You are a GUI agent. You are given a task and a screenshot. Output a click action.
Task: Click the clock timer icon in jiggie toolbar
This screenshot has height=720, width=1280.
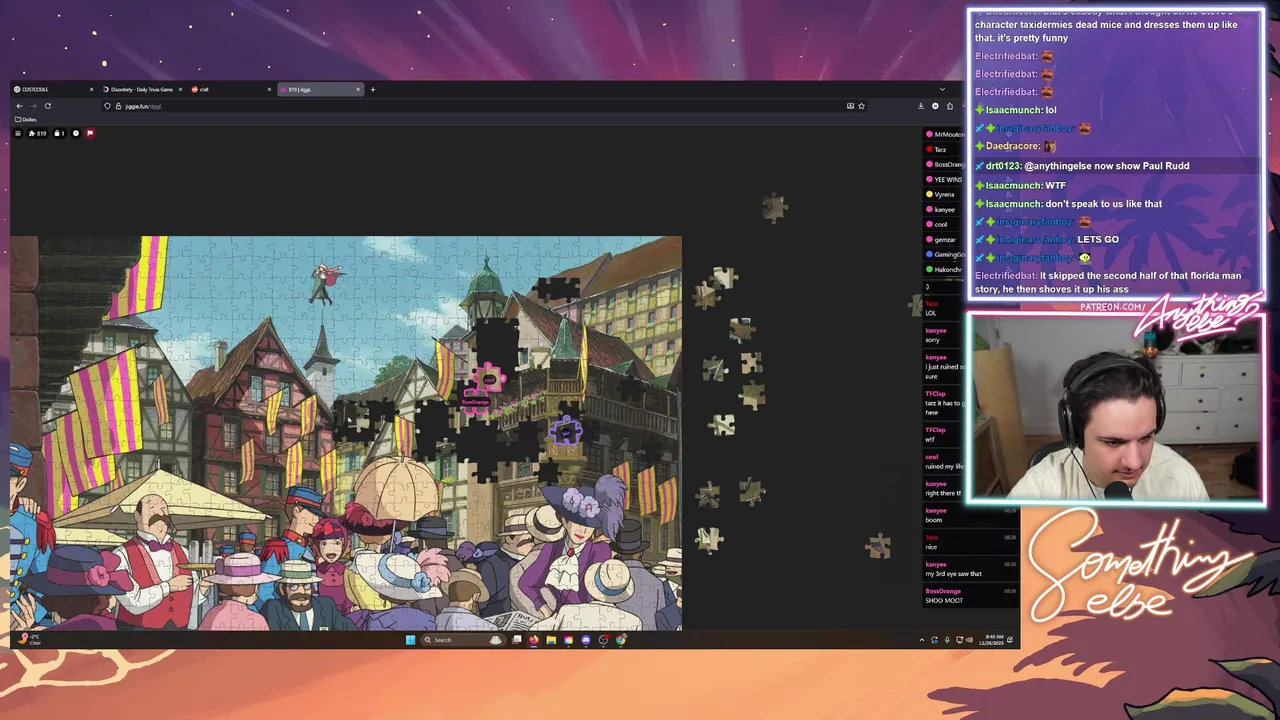pos(76,133)
